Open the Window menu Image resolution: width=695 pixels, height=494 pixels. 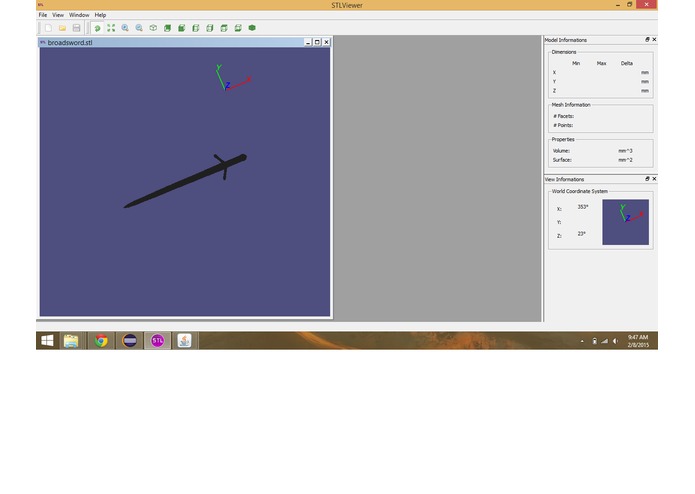tap(79, 15)
